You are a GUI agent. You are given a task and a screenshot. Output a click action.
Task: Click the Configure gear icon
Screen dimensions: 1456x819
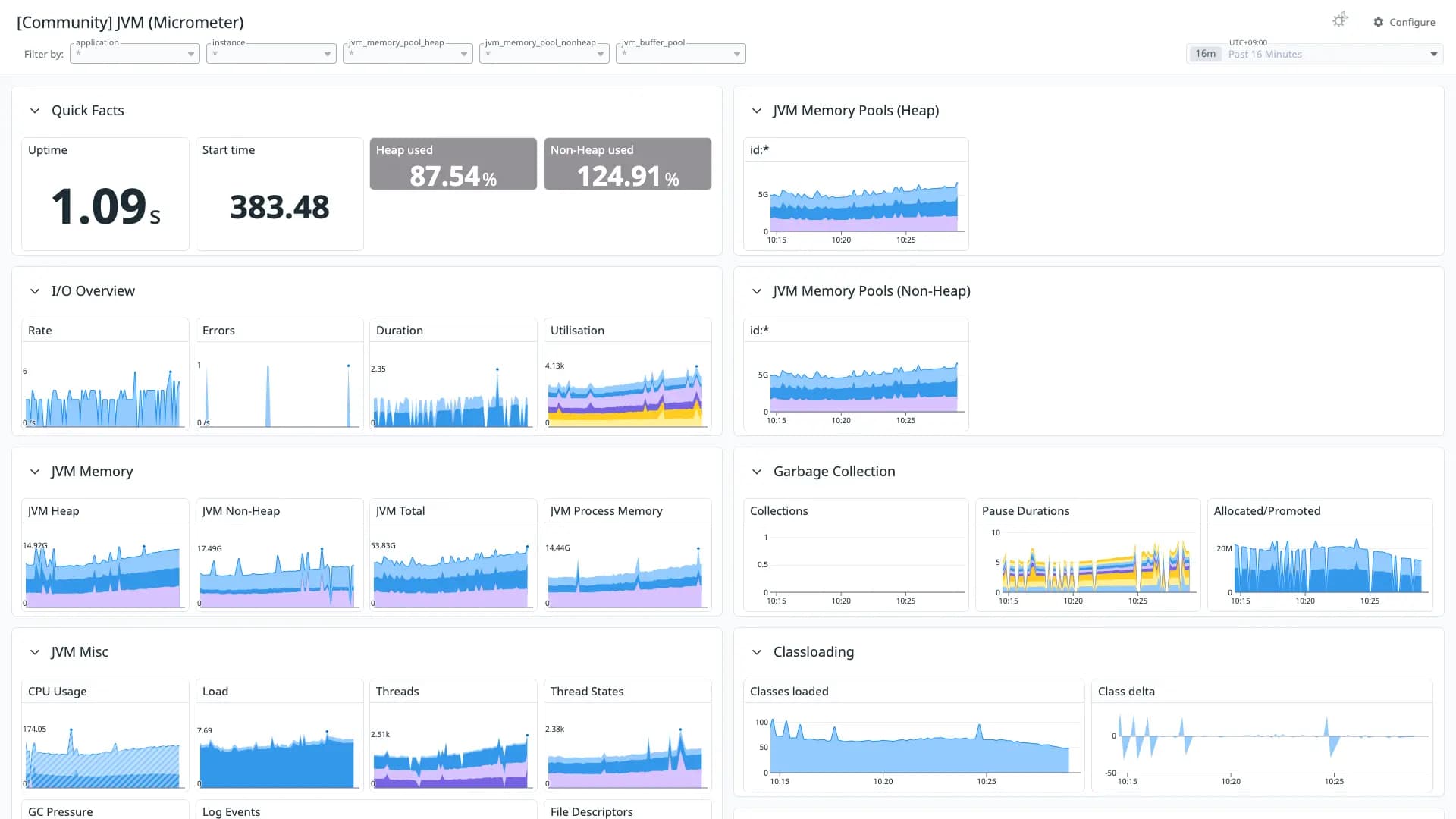[1379, 22]
